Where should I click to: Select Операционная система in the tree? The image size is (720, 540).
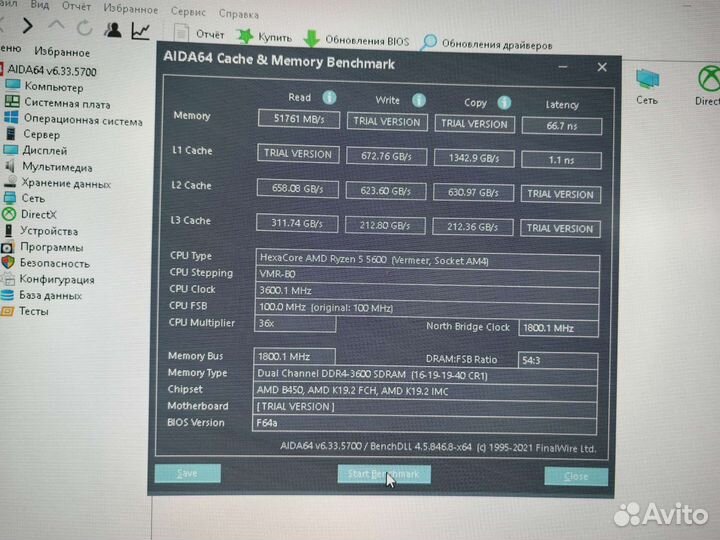click(x=73, y=119)
